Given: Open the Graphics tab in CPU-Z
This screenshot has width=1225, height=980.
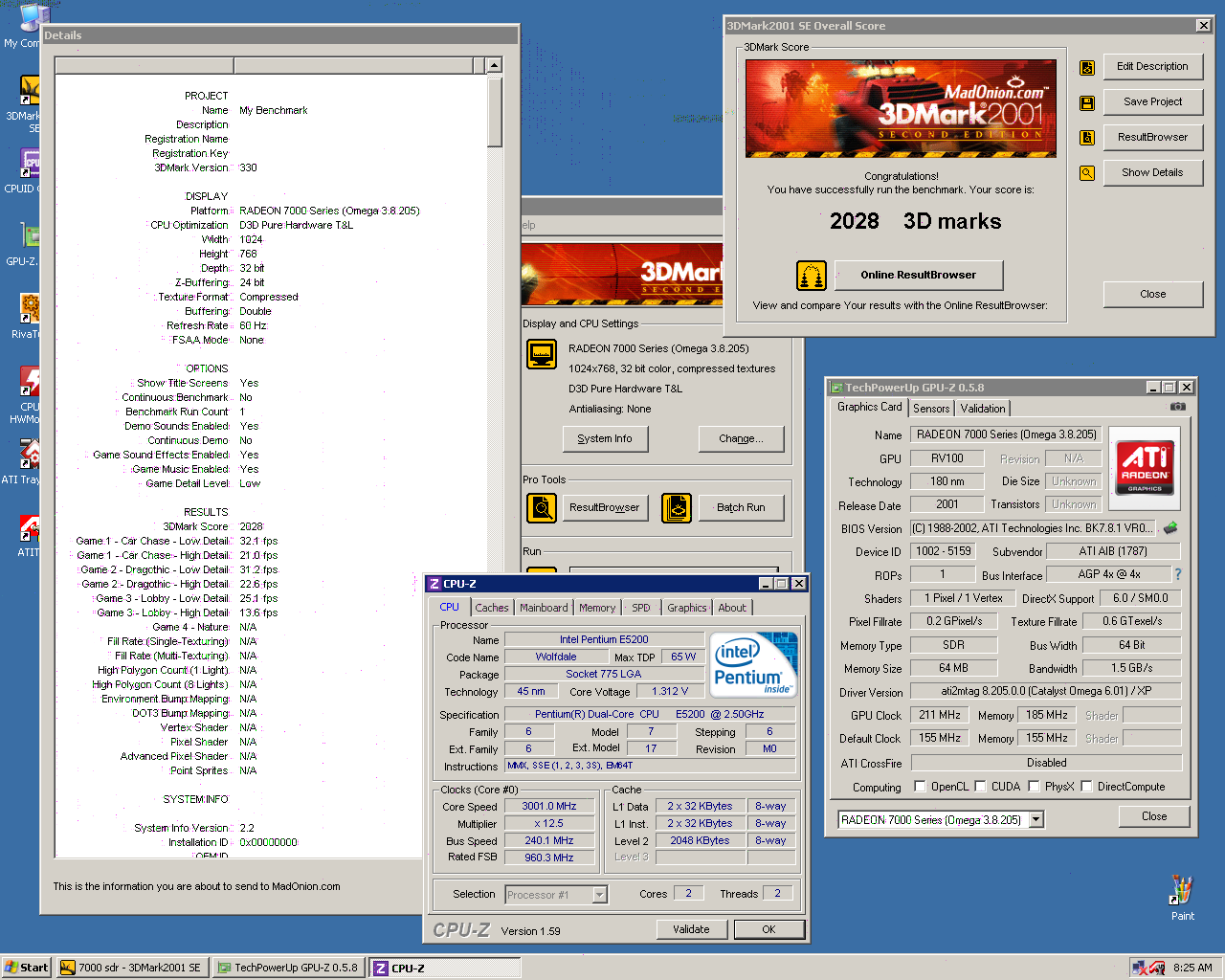Looking at the screenshot, I should click(687, 608).
